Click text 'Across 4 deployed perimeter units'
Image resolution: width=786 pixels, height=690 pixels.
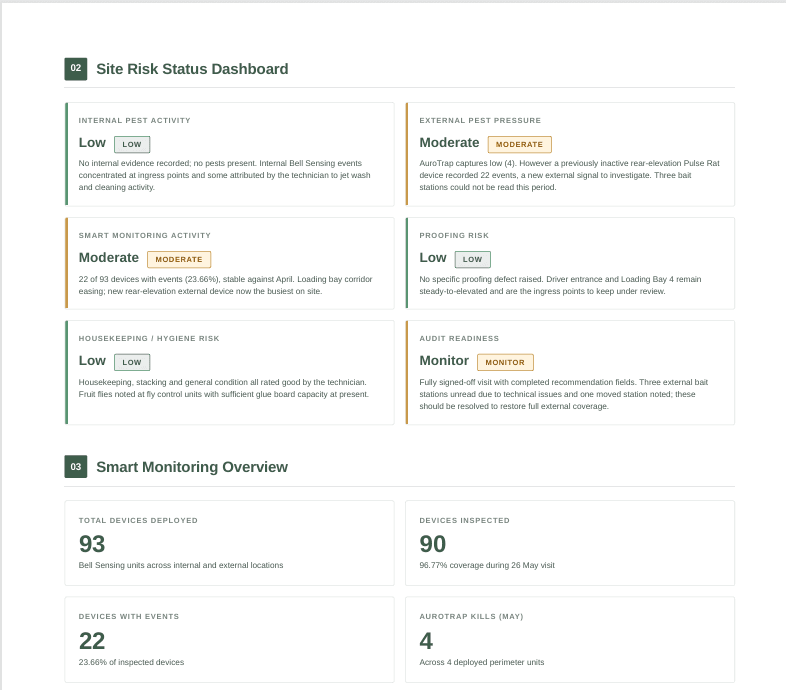(482, 662)
